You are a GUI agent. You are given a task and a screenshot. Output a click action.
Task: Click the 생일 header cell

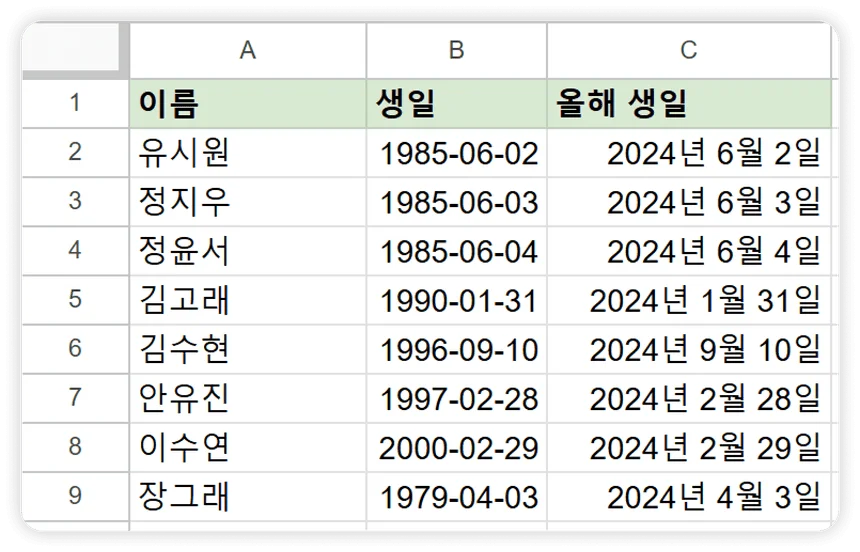456,103
